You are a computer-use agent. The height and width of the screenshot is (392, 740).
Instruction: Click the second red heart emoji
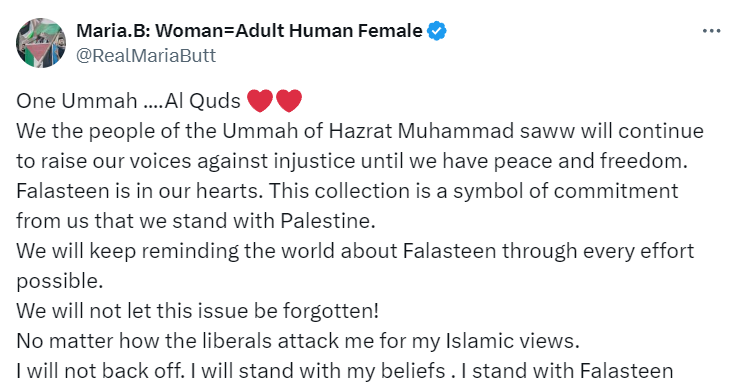coord(288,101)
